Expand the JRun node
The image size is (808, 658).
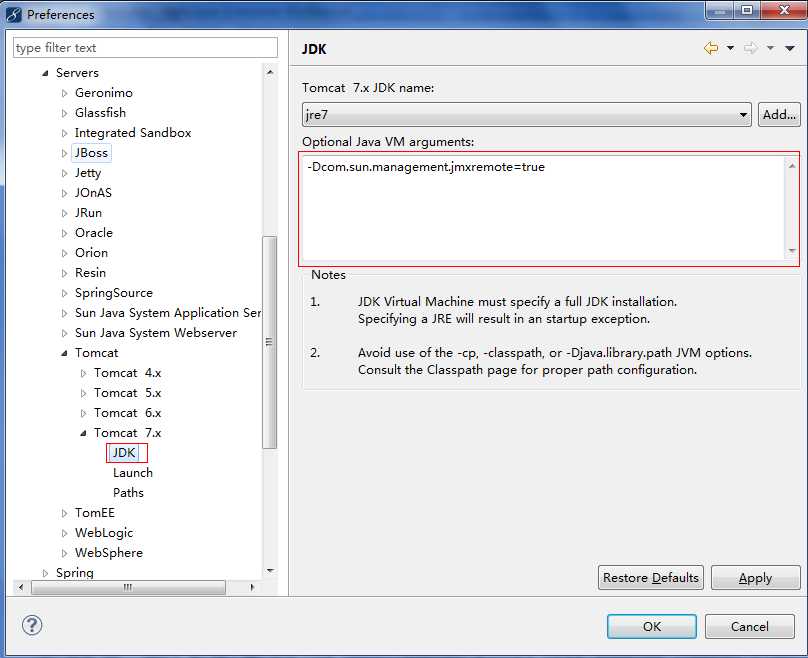point(64,213)
